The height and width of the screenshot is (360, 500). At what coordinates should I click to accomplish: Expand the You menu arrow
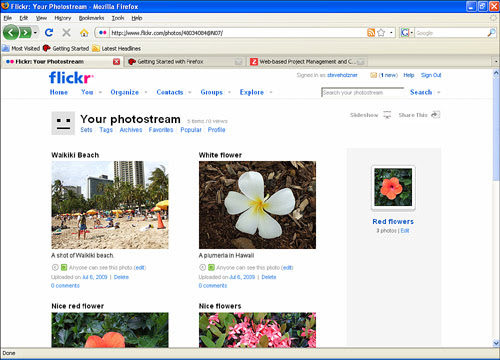[x=100, y=92]
